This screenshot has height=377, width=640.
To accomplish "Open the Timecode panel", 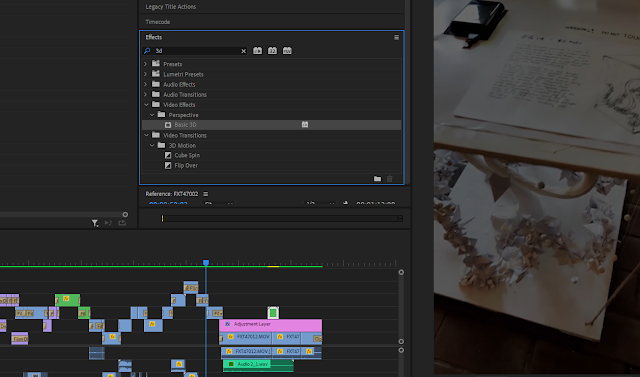I will tap(158, 22).
